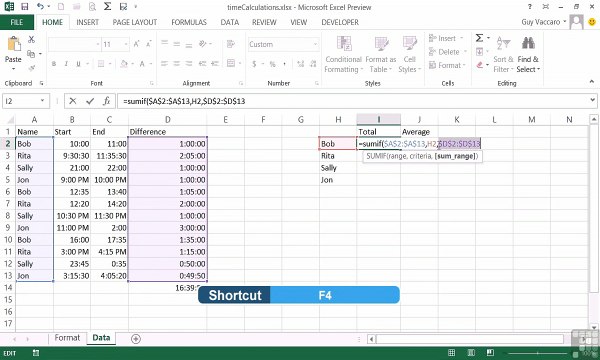Viewport: 600px width, 360px height.
Task: Switch to the REVIEW tab
Action: tap(264, 22)
